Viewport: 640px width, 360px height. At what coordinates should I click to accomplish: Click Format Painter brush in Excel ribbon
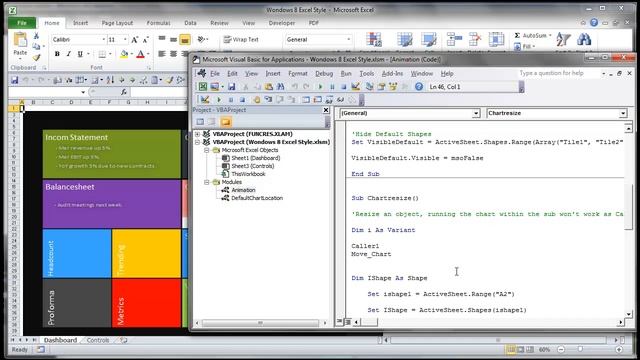(36, 58)
